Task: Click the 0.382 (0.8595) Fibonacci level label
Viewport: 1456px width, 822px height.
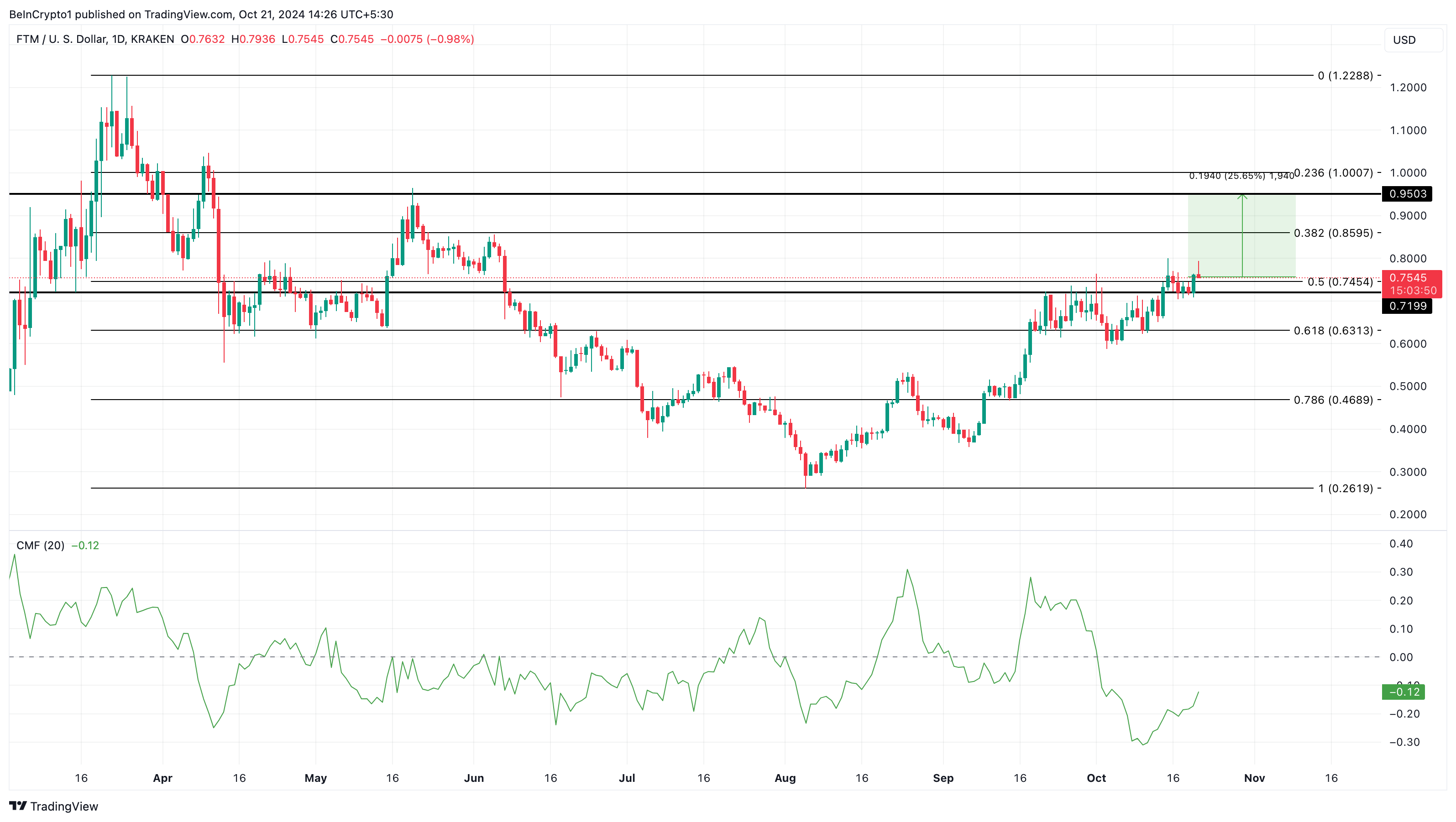Action: [x=1333, y=233]
